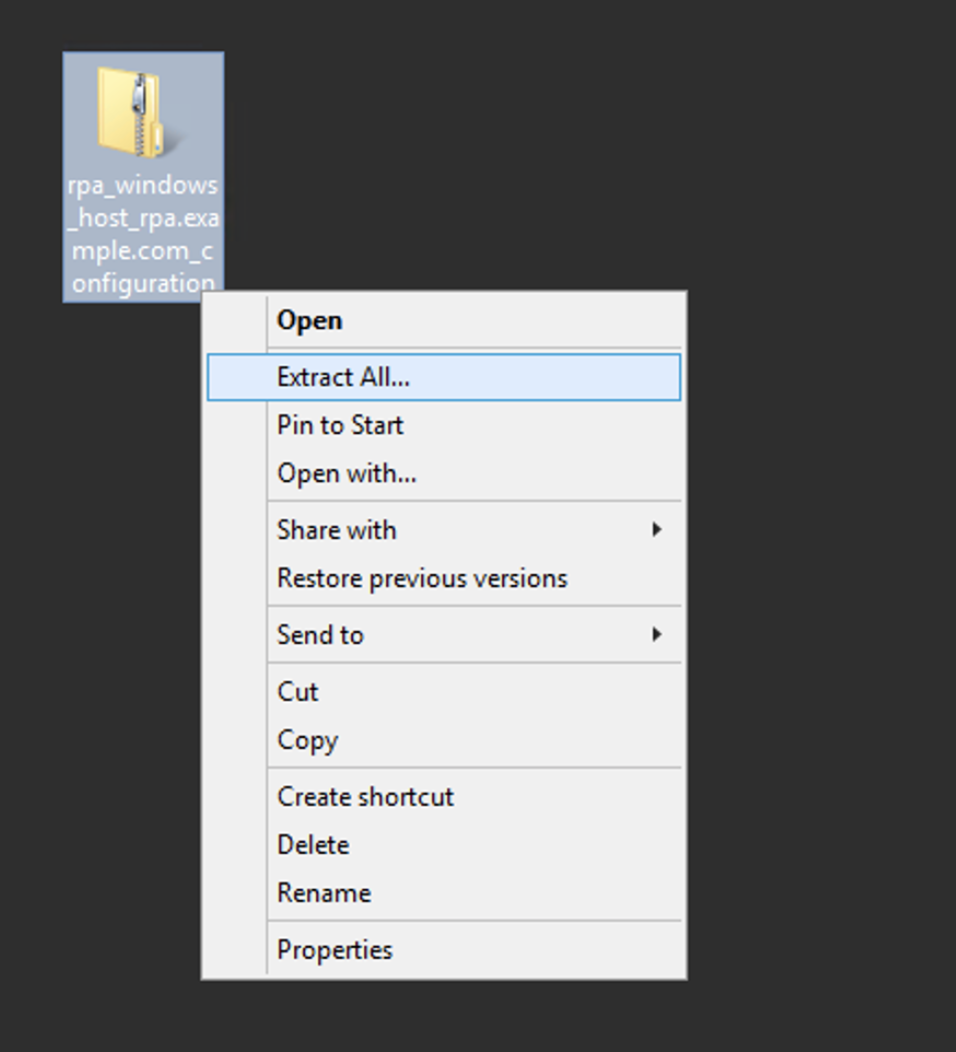Pin the archive using Pin to Start

coord(443,425)
